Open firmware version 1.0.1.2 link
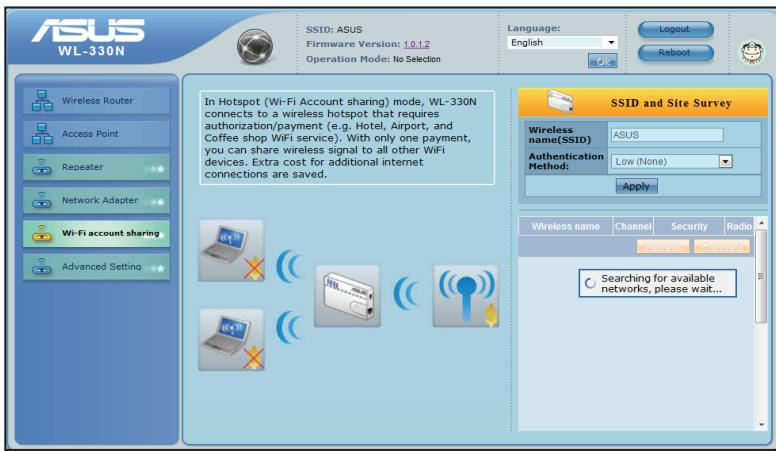The height and width of the screenshot is (451, 776). (x=417, y=44)
